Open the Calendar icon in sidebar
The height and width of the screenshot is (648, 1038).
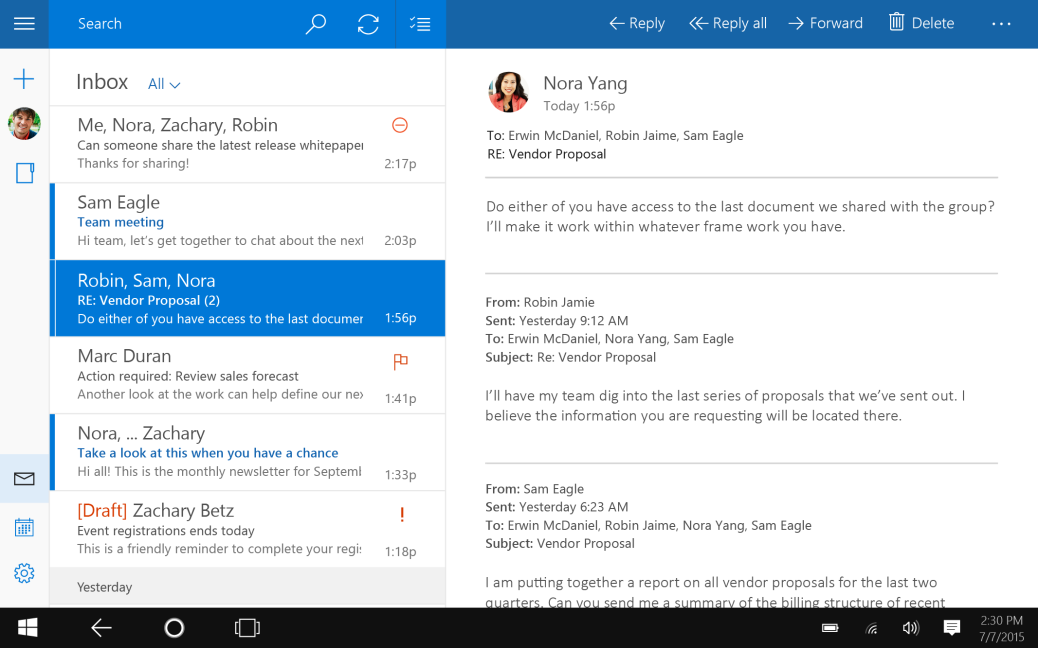click(x=24, y=527)
